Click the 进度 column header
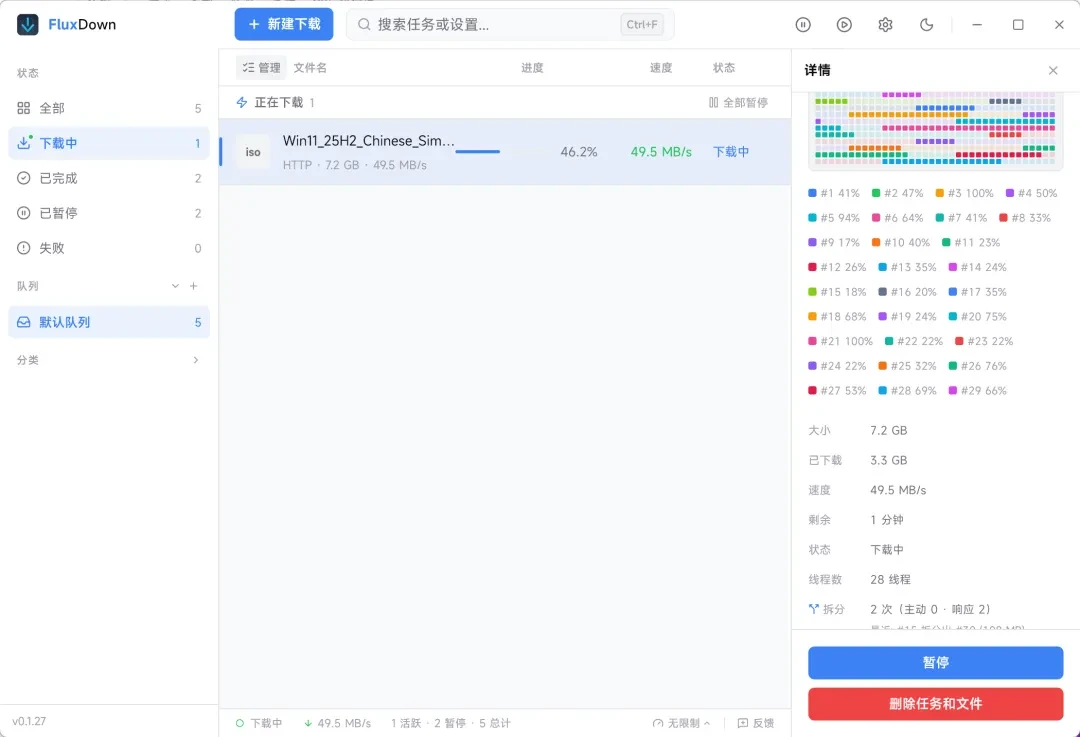 point(532,68)
